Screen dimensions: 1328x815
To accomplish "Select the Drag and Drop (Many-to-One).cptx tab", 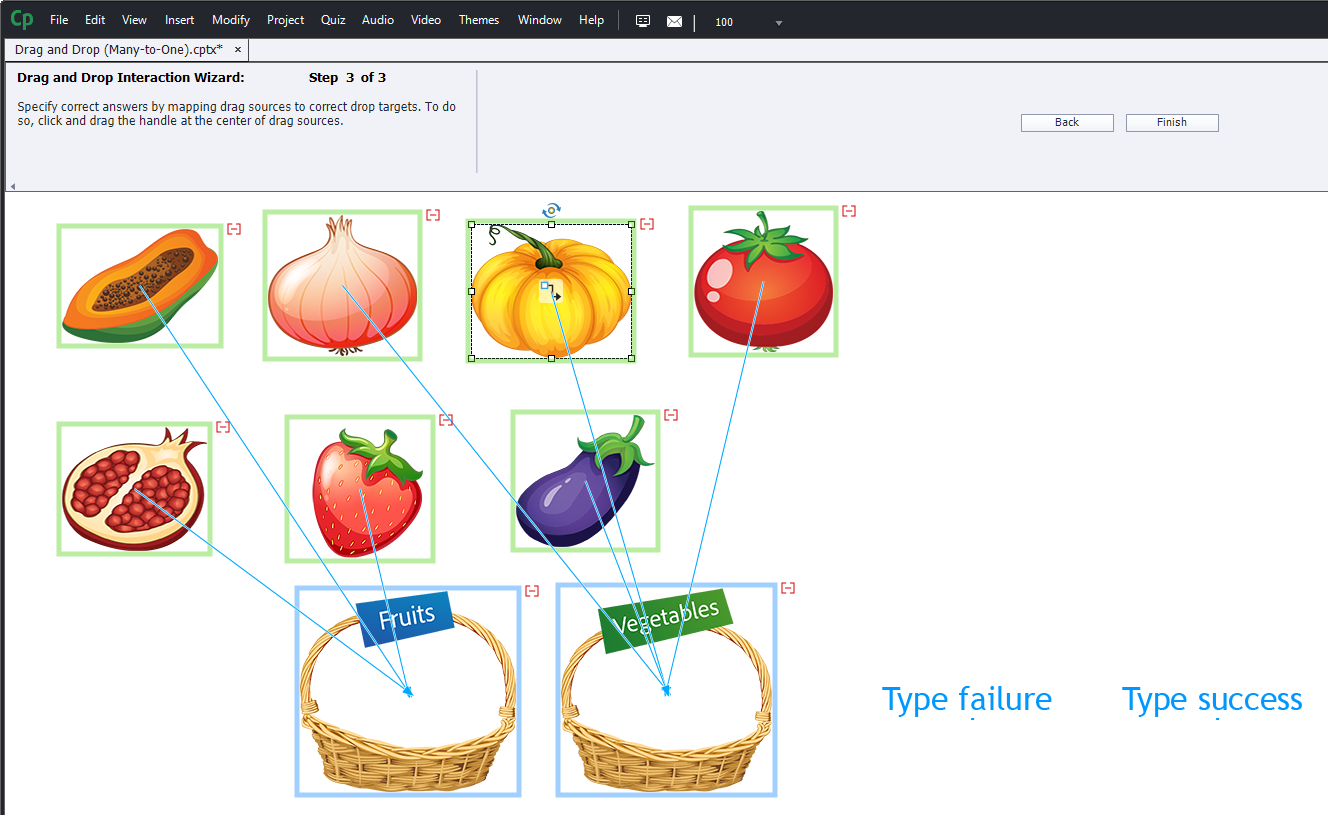I will pos(117,48).
